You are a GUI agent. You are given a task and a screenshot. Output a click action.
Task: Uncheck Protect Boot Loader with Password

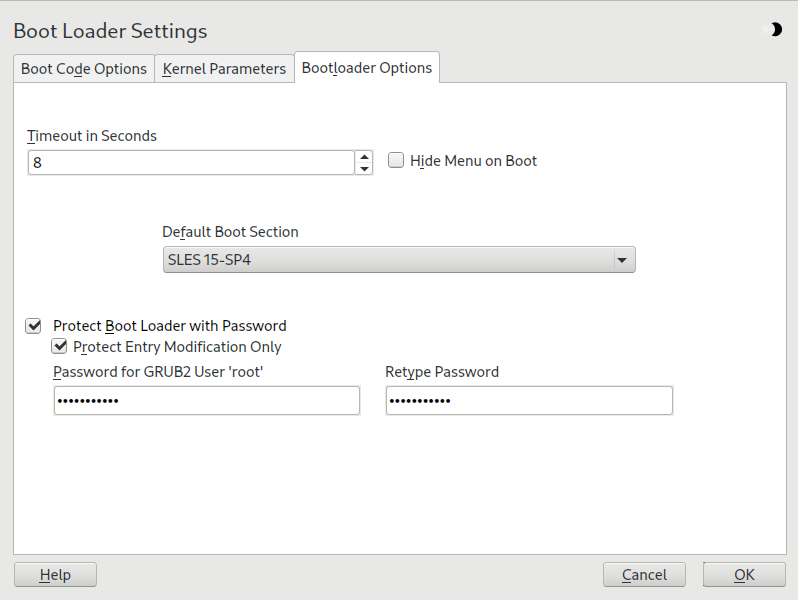tap(34, 326)
